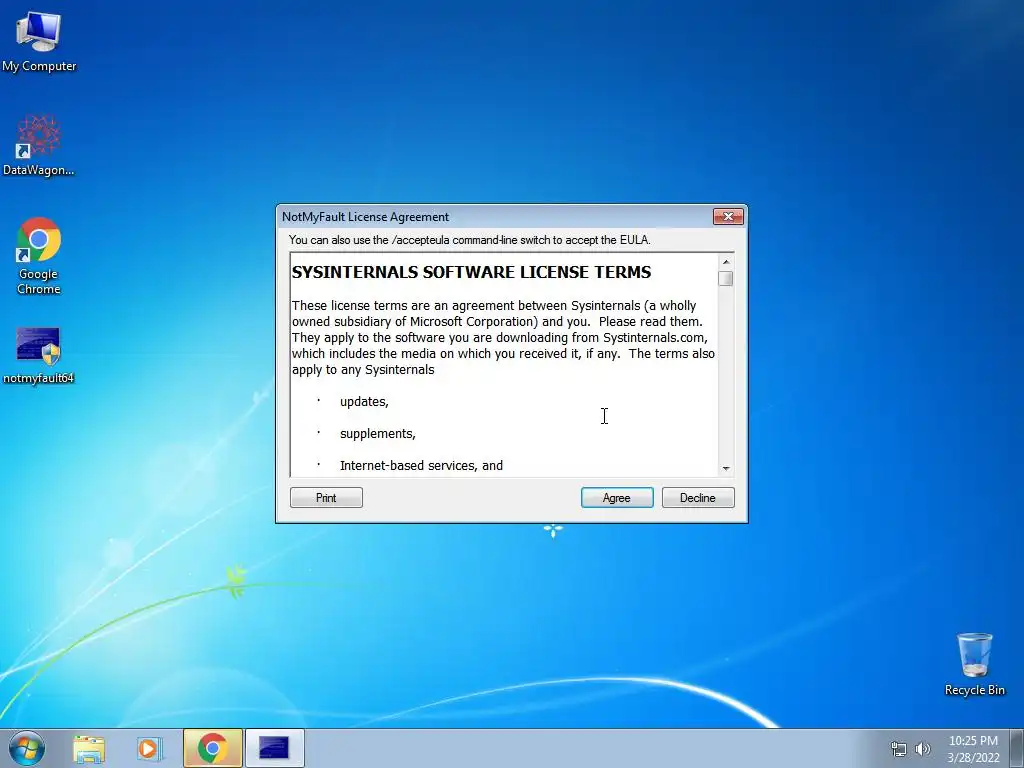Click the license text scroll-up arrow
This screenshot has height=768, width=1024.
point(726,262)
